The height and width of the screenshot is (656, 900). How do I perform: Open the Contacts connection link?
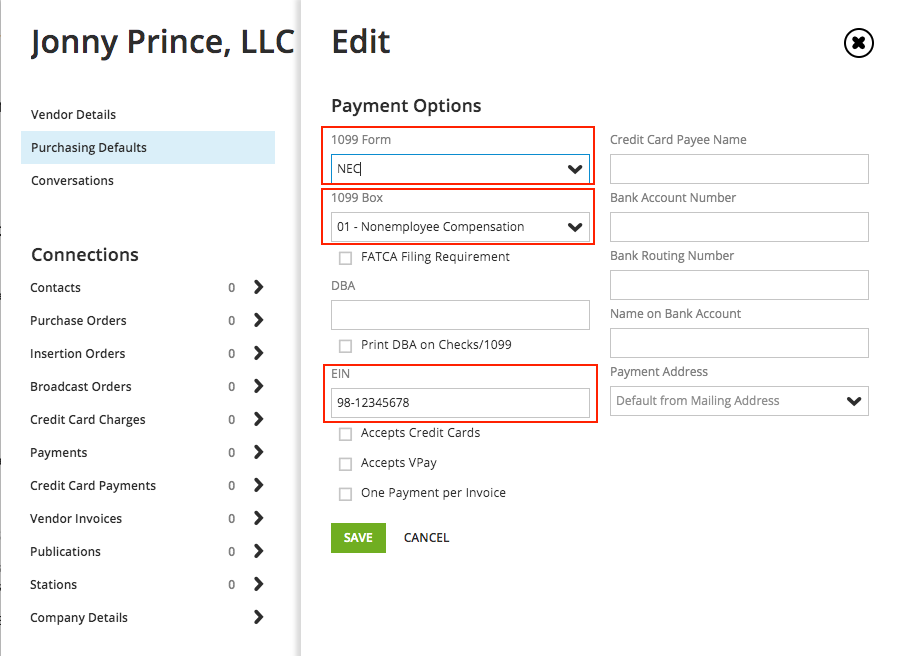tap(56, 288)
